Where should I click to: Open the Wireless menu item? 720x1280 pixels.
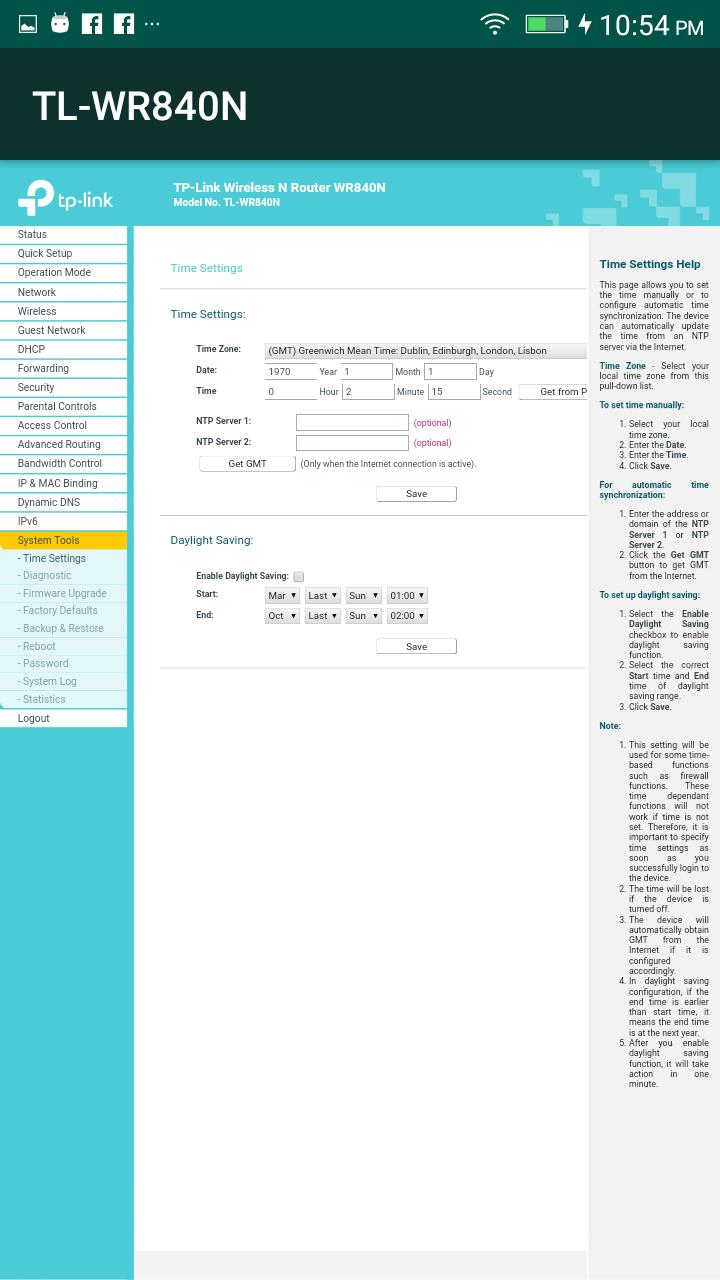37,311
